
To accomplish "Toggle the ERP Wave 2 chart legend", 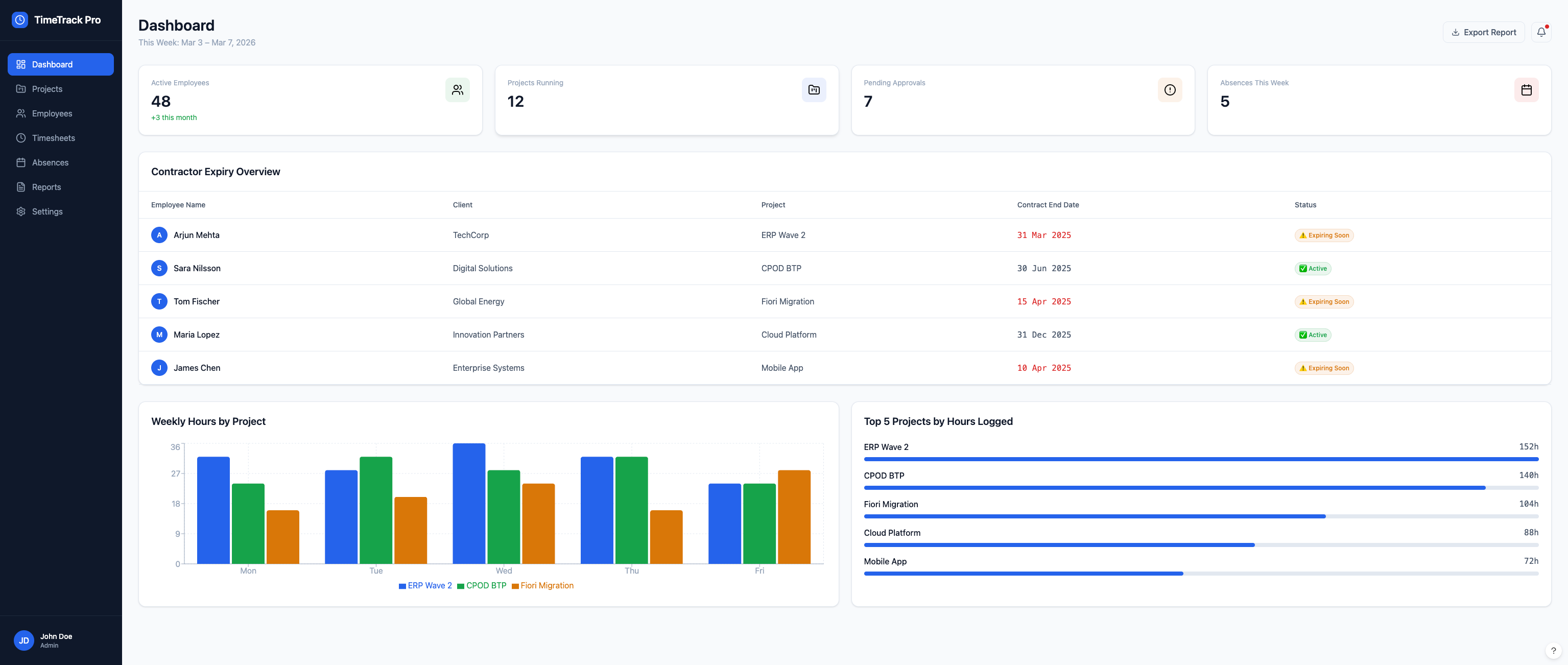I will click(425, 585).
